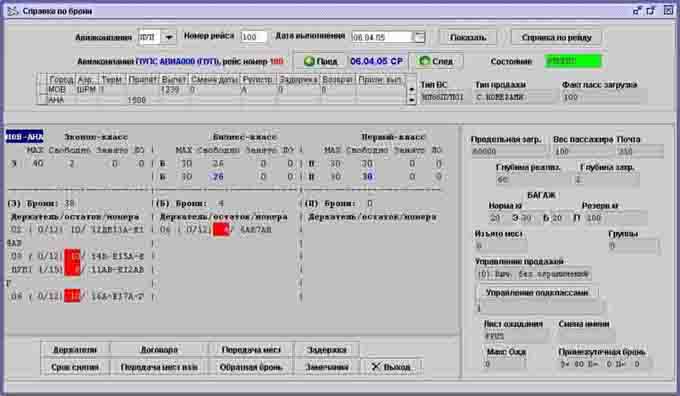Click the Вылет column header
This screenshot has height=396, width=680.
point(173,80)
